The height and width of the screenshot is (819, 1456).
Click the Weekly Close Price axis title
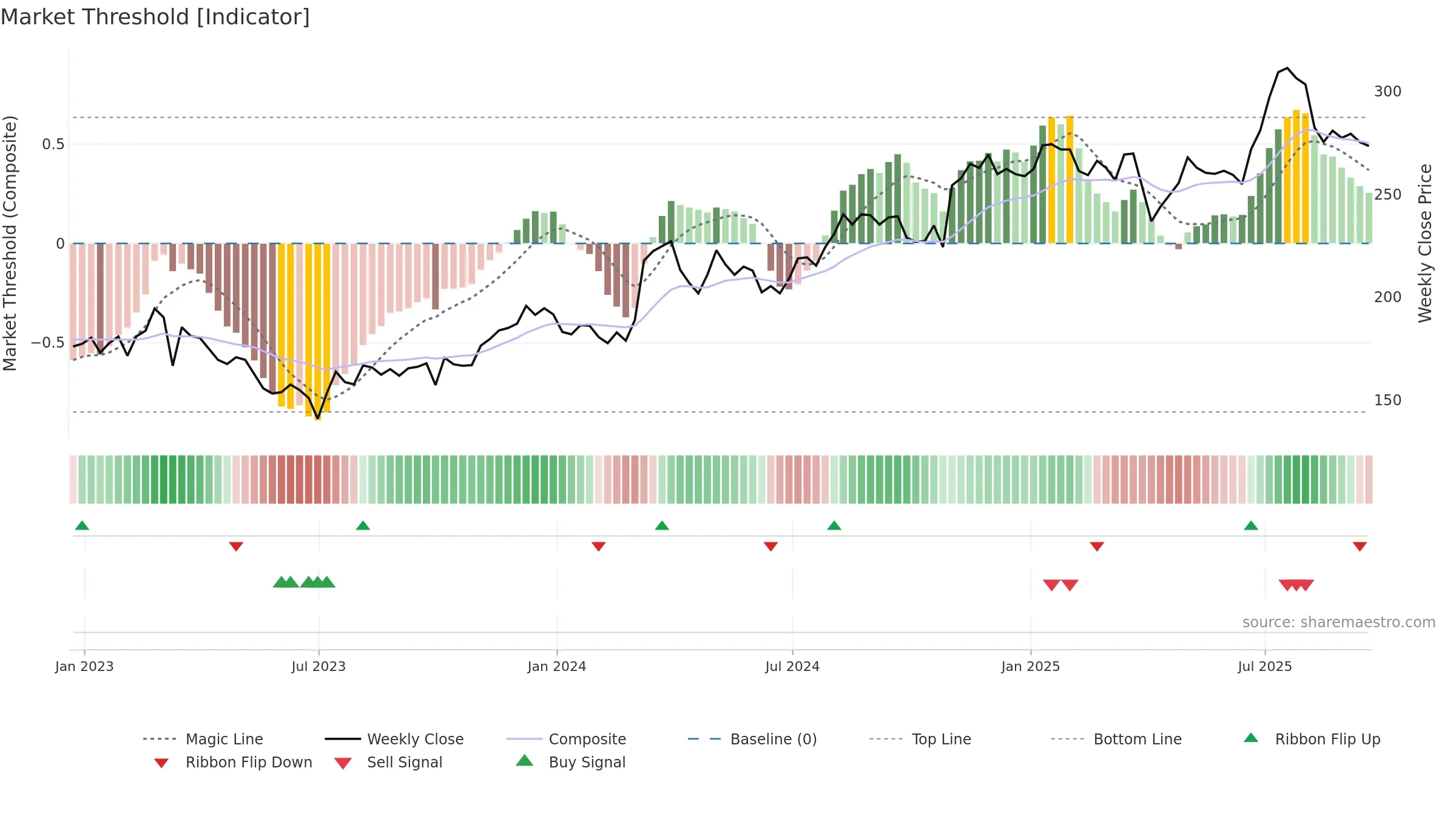[1425, 243]
